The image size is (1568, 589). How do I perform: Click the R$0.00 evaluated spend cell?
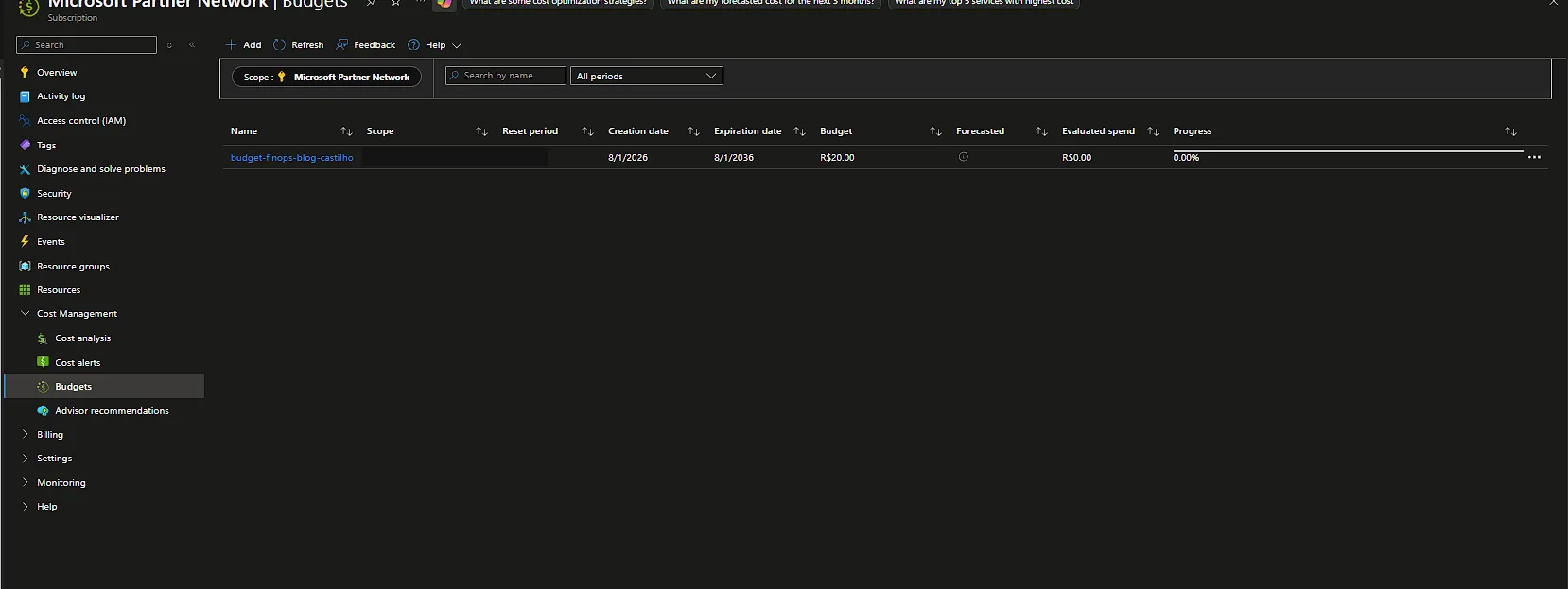(1076, 158)
